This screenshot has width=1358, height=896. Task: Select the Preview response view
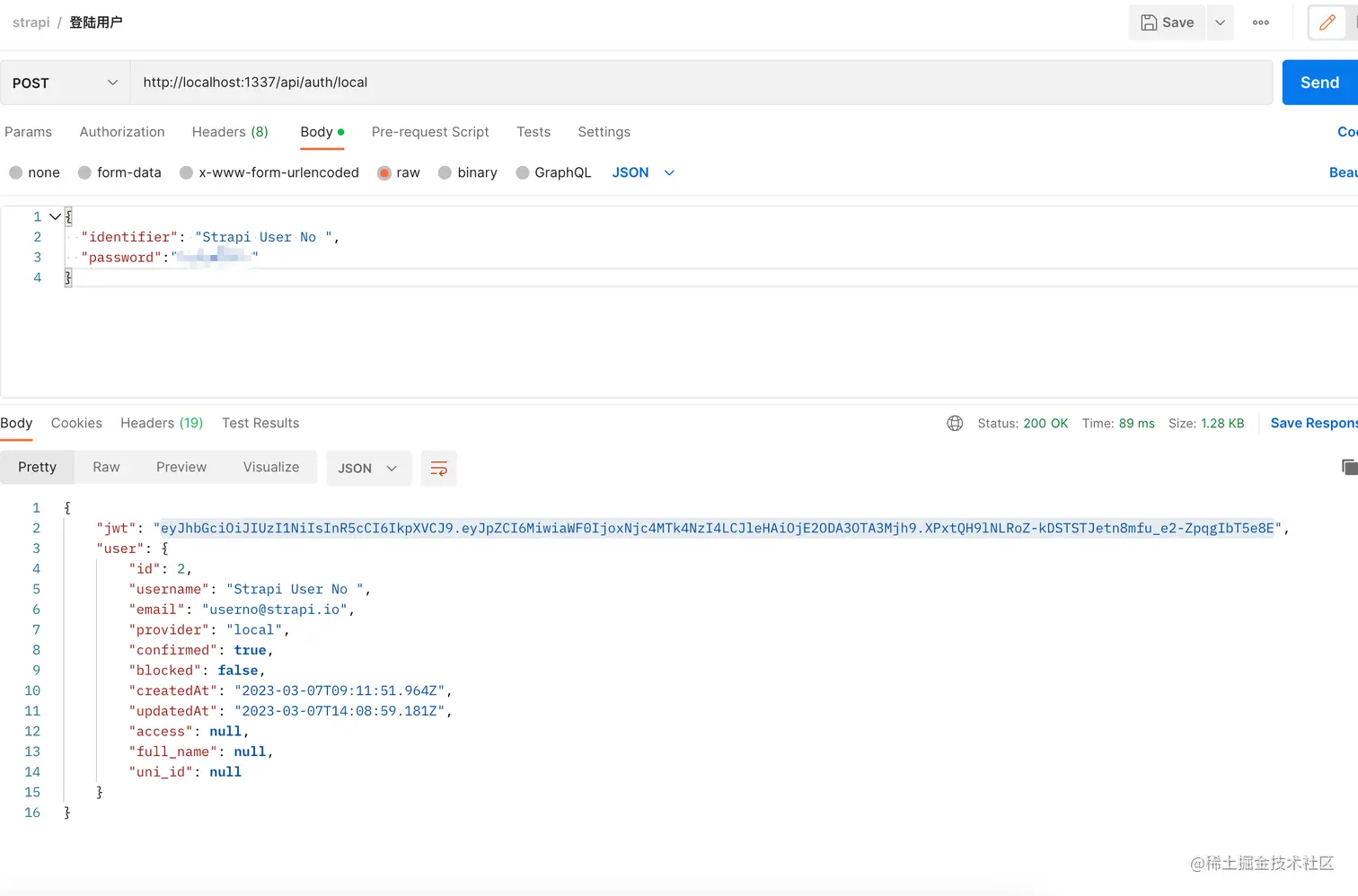coord(181,467)
